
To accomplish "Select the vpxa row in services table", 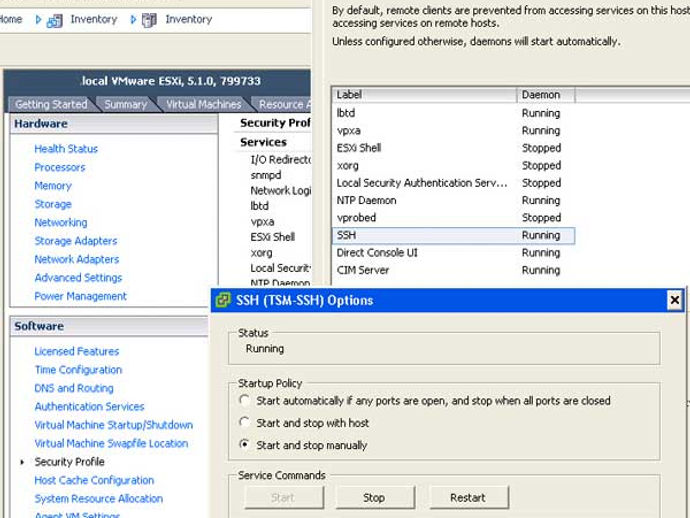I will [x=453, y=131].
